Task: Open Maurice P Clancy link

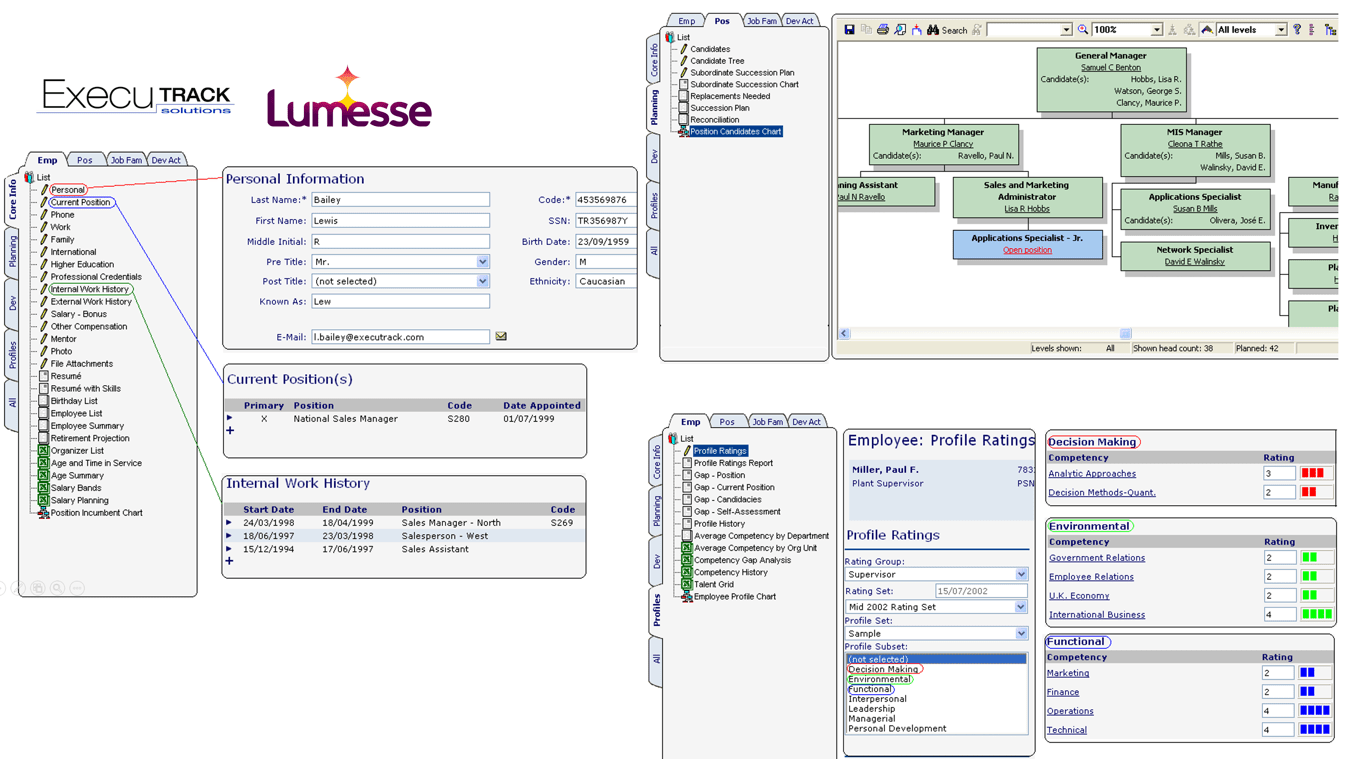Action: pyautogui.click(x=943, y=144)
